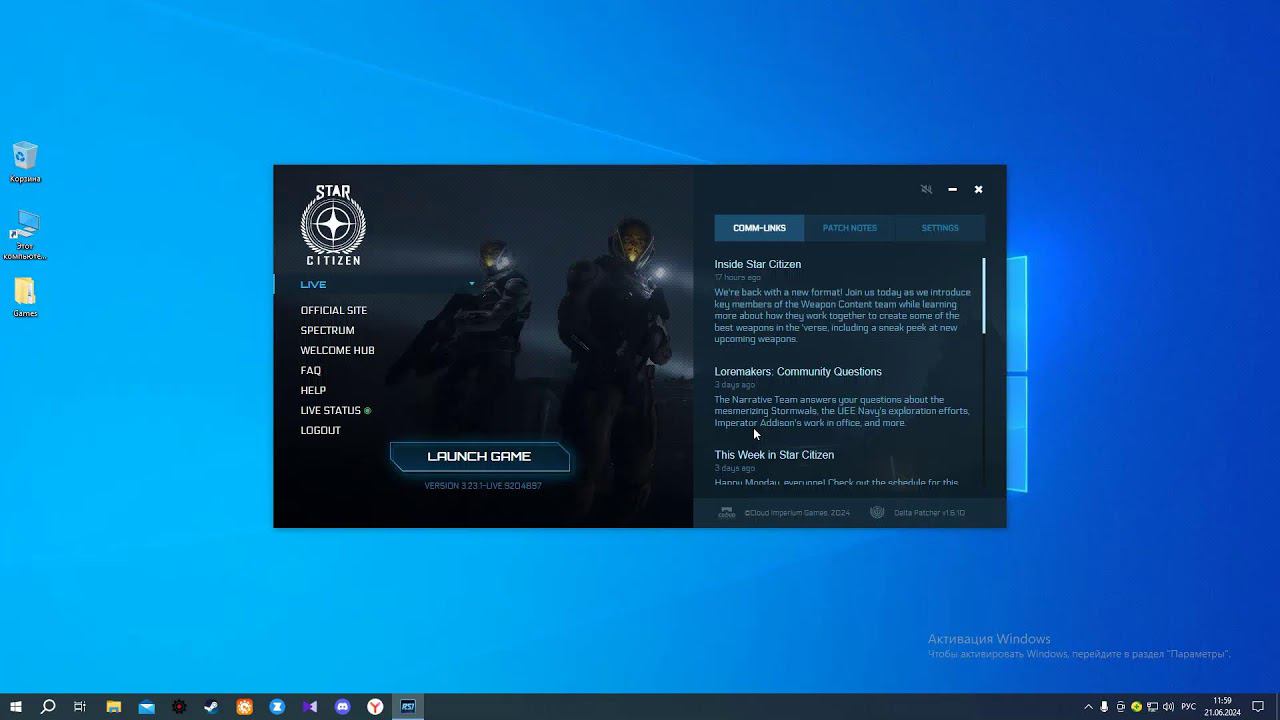
Task: Click the comm-links scrollbar thumb
Action: pos(984,295)
